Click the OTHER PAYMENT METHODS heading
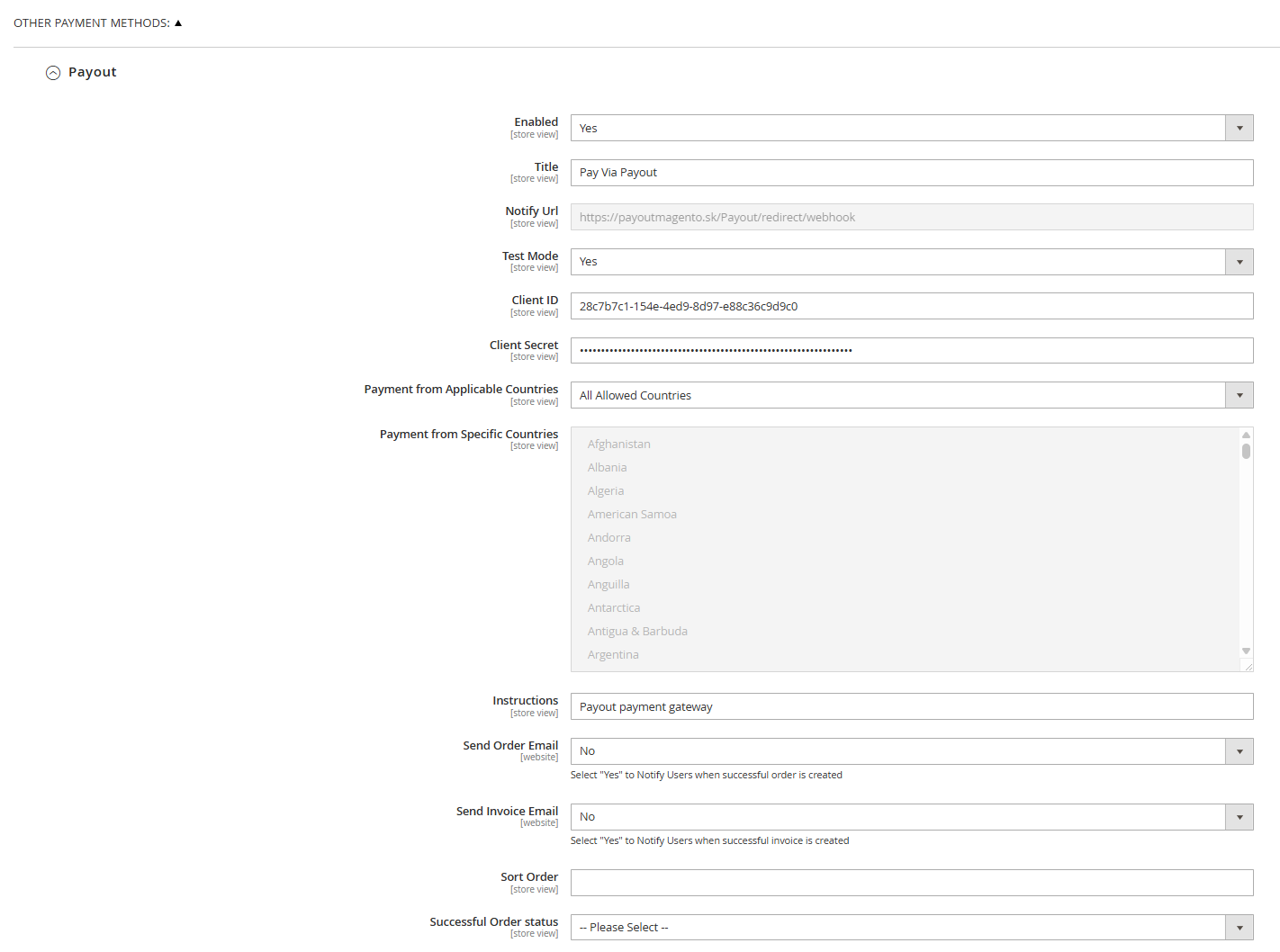 90,22
